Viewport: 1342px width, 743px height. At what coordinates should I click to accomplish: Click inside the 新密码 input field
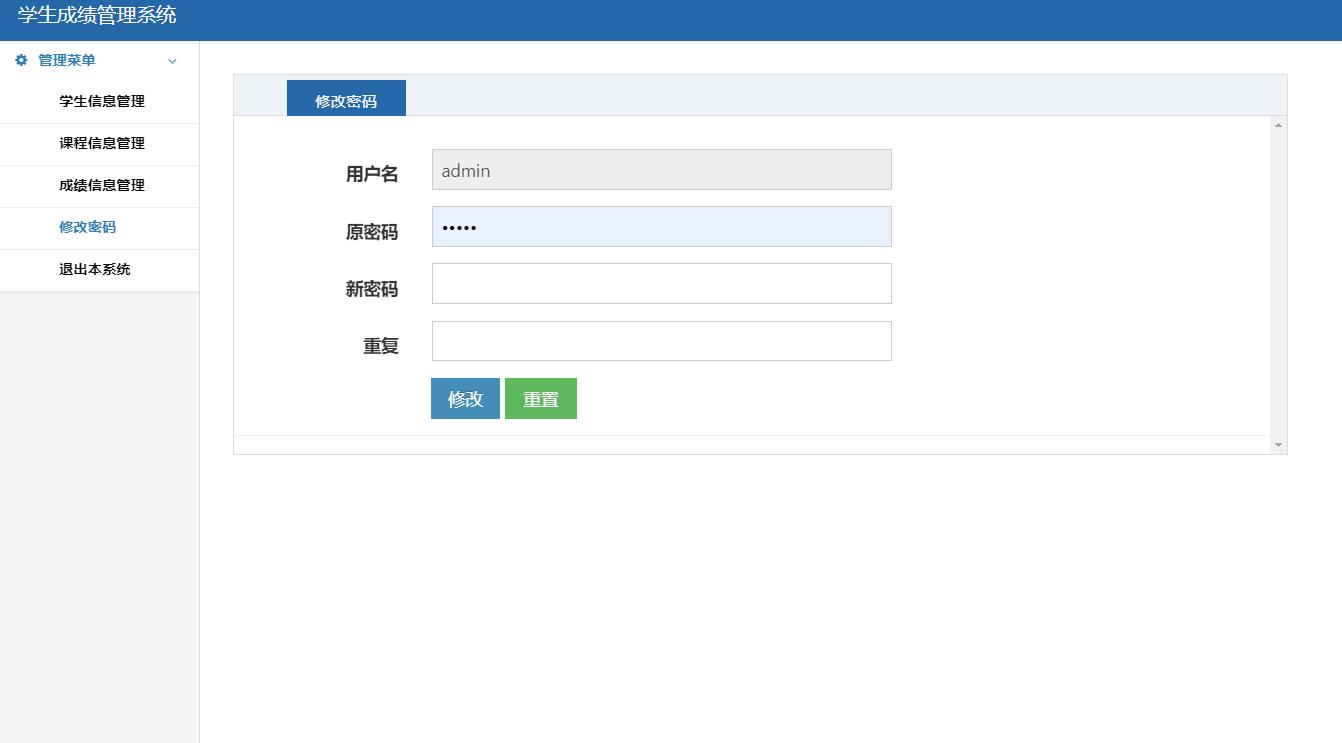click(x=660, y=283)
